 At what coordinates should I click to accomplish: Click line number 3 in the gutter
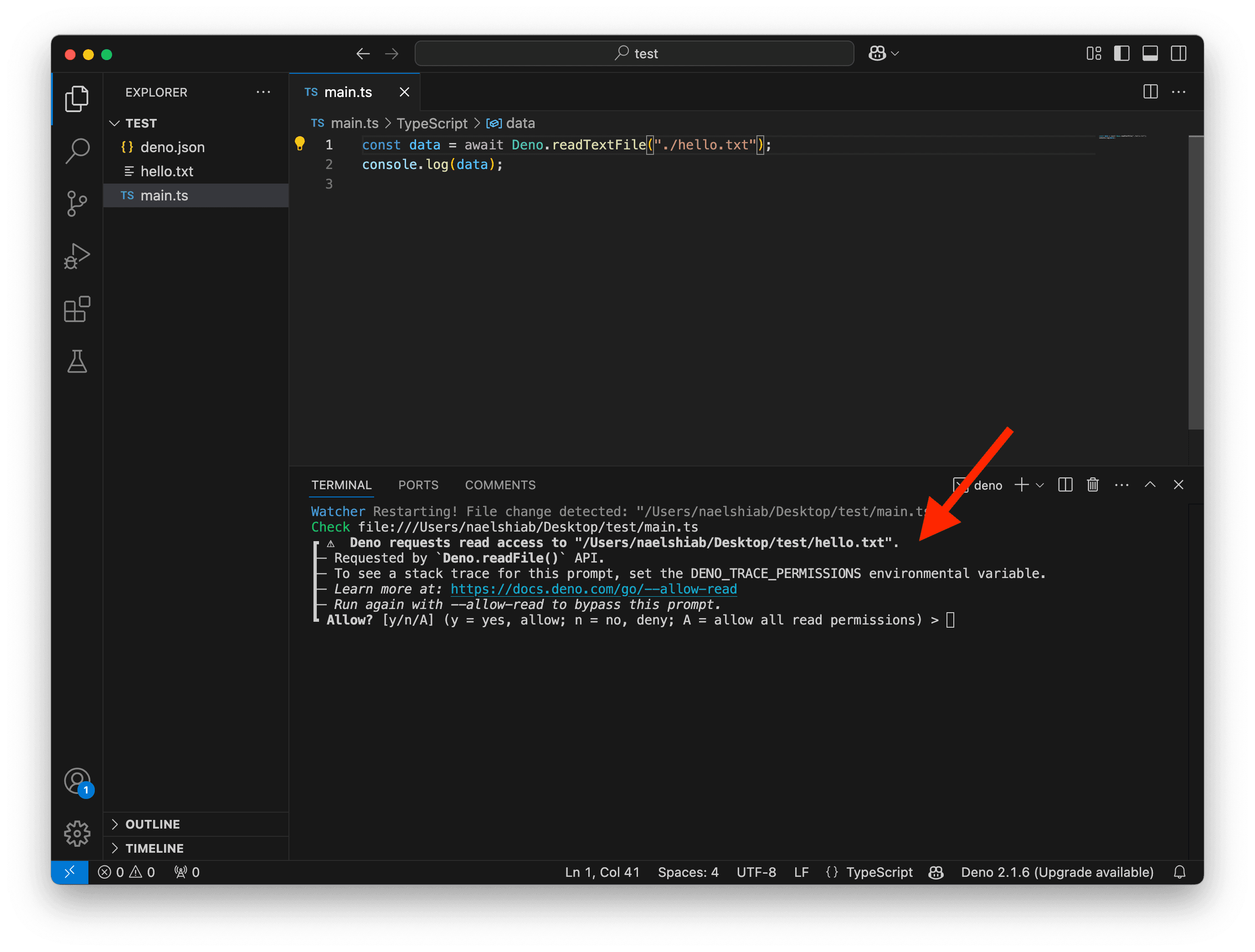(x=329, y=184)
